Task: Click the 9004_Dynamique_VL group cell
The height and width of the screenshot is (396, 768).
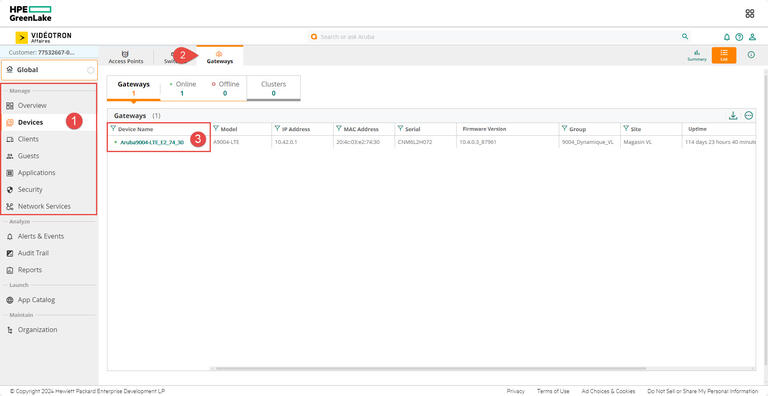Action: click(x=587, y=142)
